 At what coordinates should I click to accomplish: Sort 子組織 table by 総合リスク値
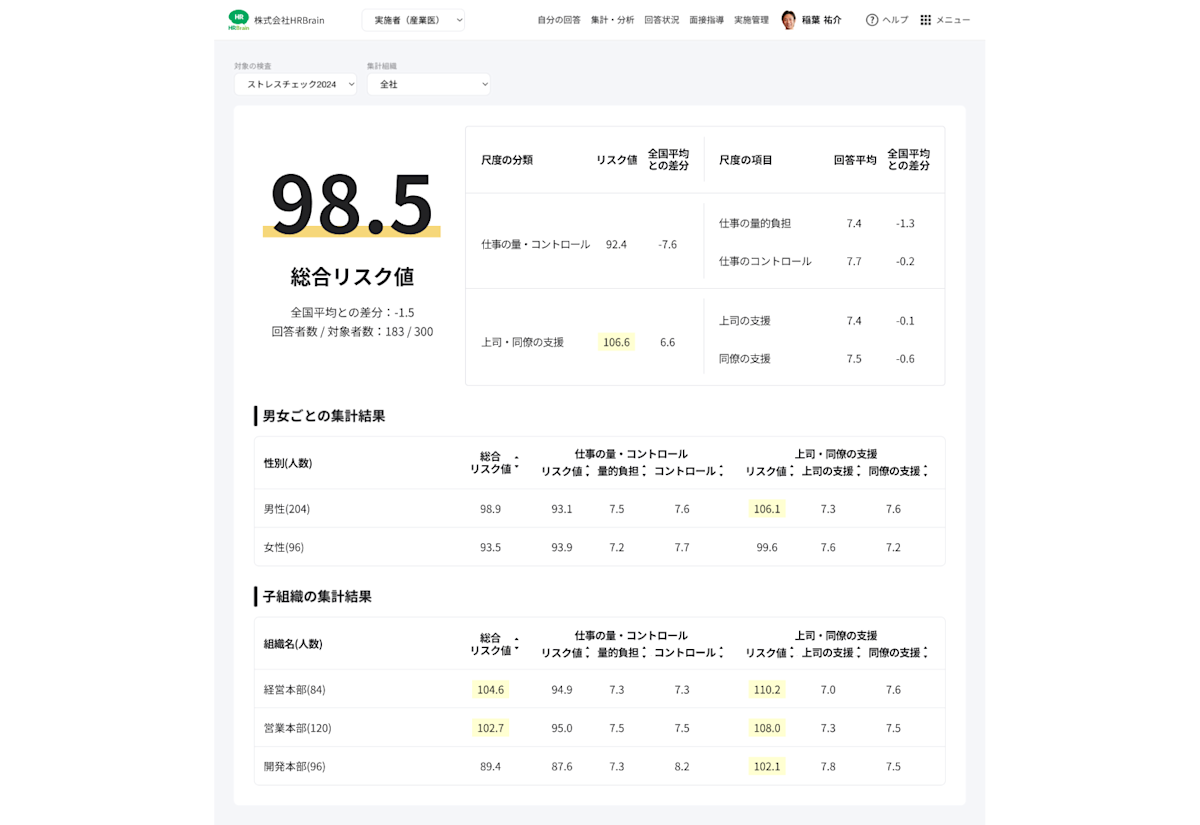pyautogui.click(x=516, y=643)
